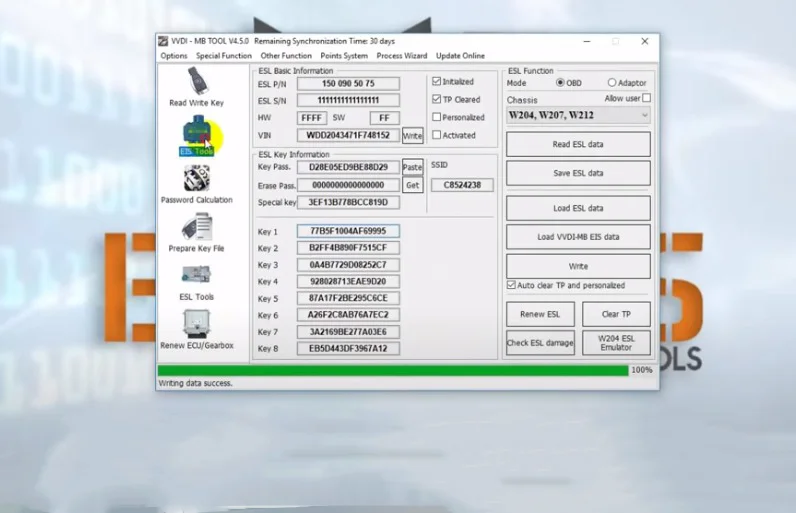Click the Write button next to VIN
Viewport: 796px width, 513px height.
click(413, 135)
